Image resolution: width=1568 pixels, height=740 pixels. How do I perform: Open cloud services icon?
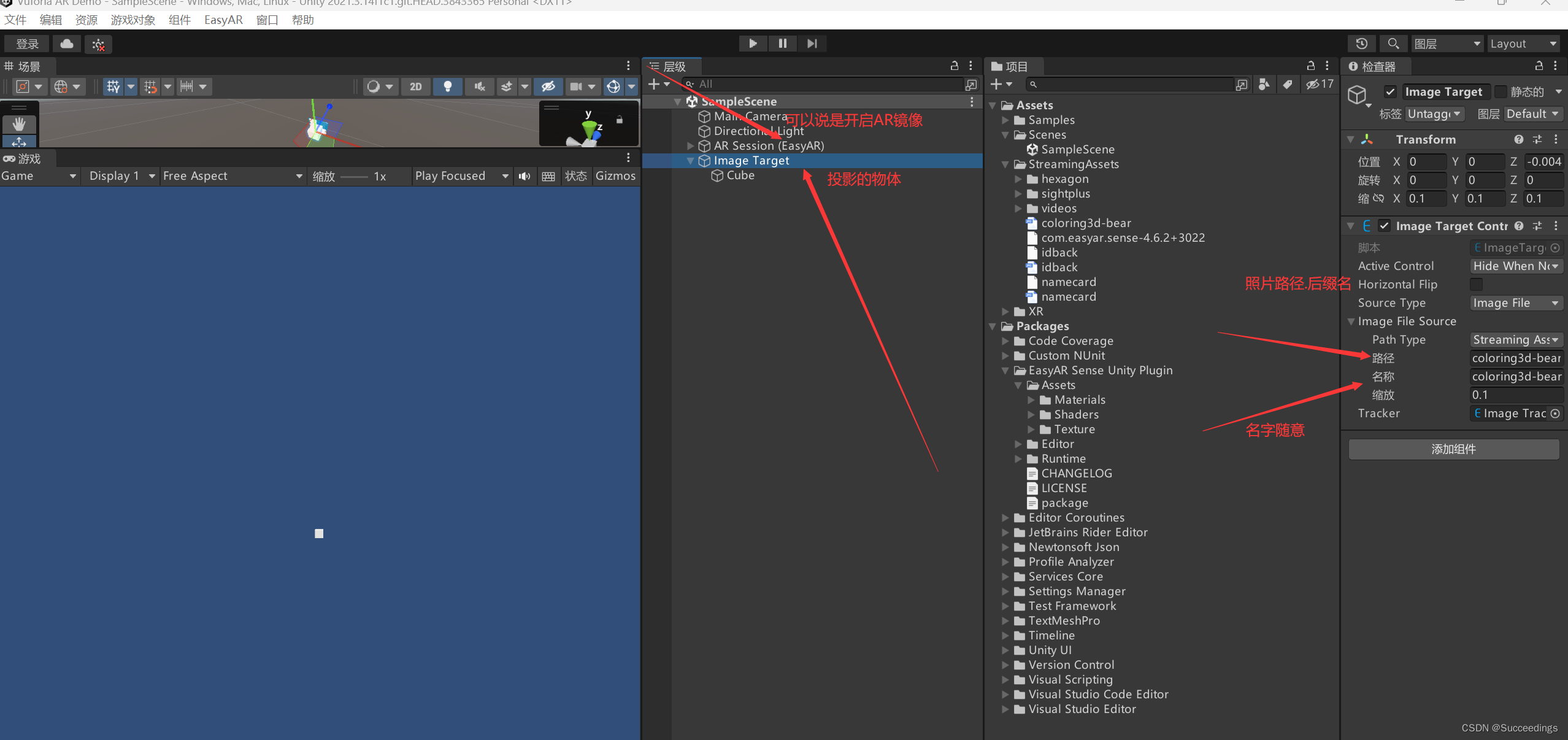pyautogui.click(x=67, y=44)
